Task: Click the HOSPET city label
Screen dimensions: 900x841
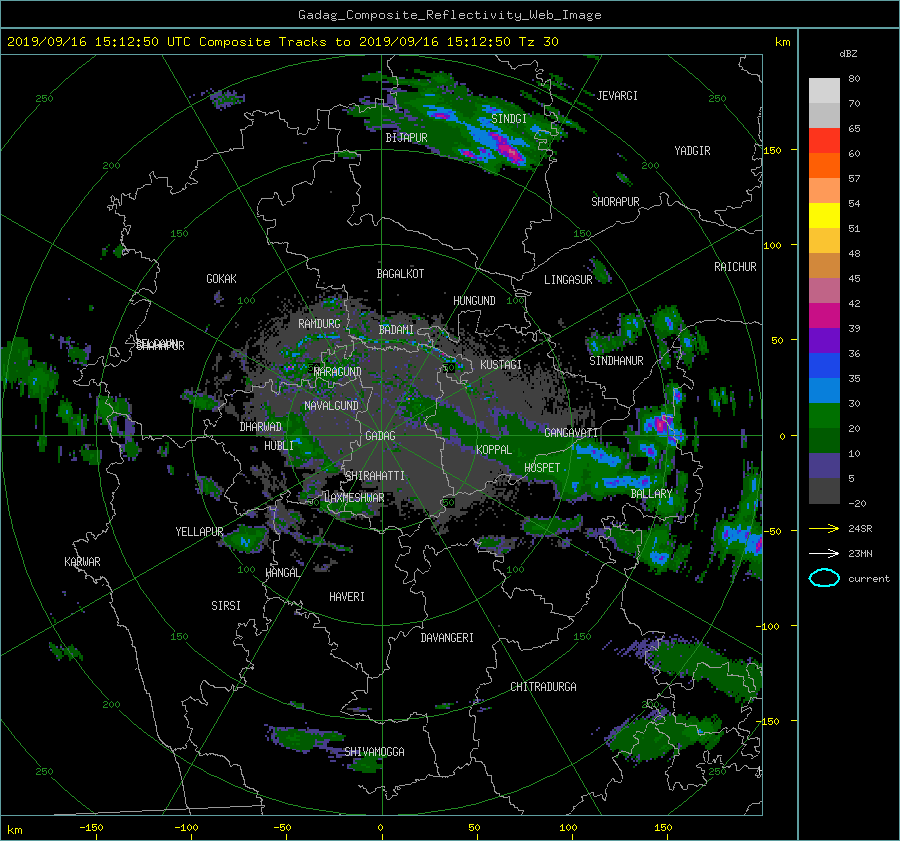Action: click(542, 468)
